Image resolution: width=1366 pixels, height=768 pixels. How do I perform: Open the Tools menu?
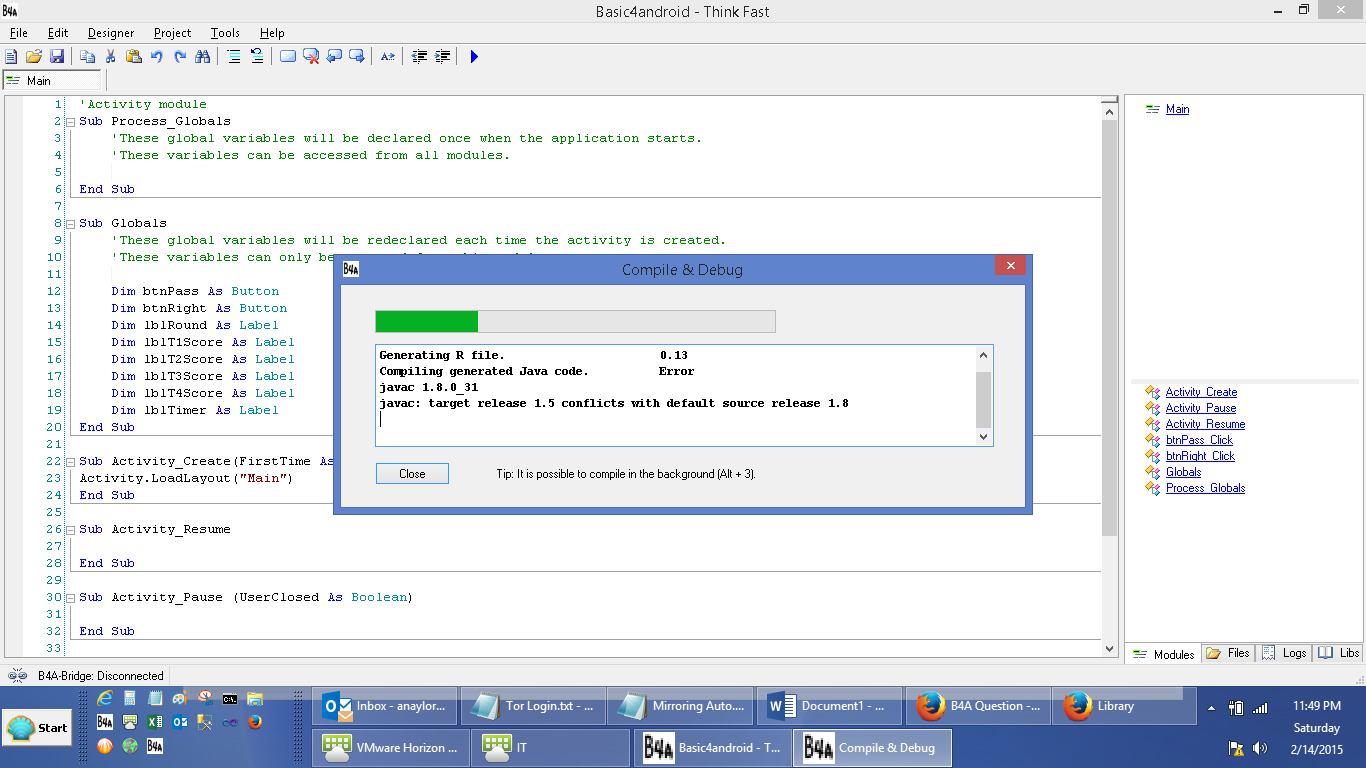tap(226, 33)
